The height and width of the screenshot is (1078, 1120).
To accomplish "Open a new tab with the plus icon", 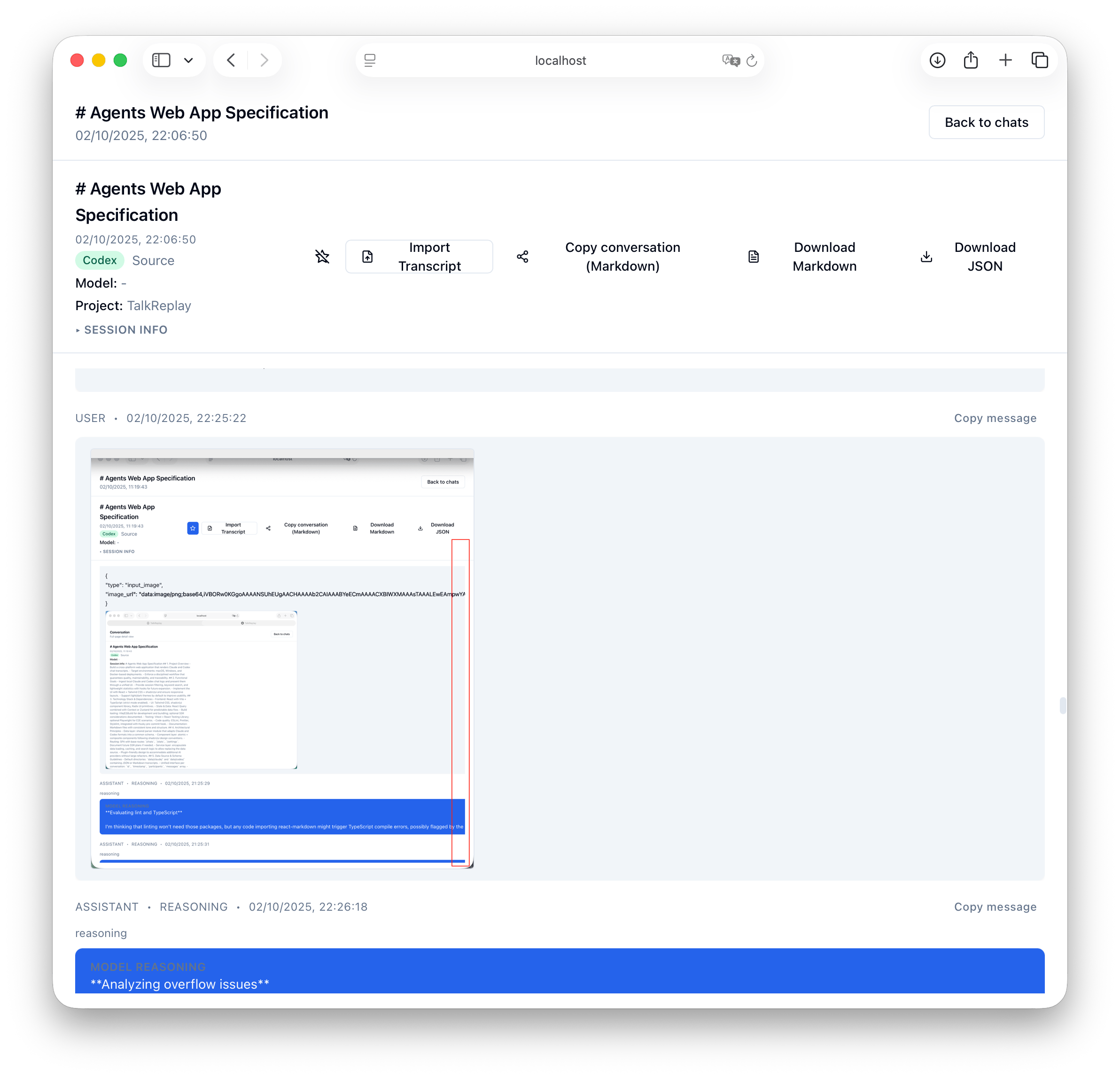I will [1005, 60].
